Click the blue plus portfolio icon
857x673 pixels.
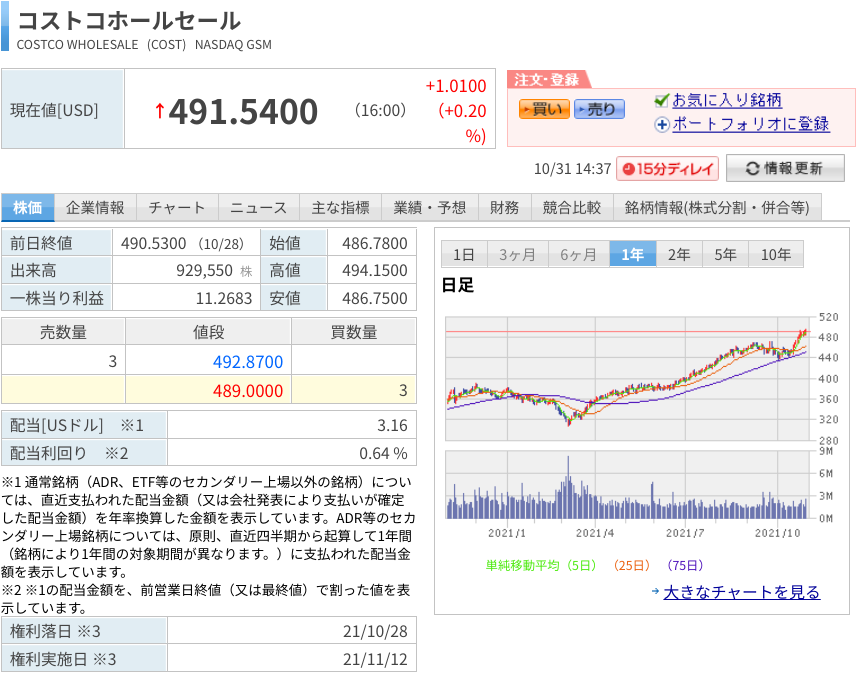tap(662, 125)
